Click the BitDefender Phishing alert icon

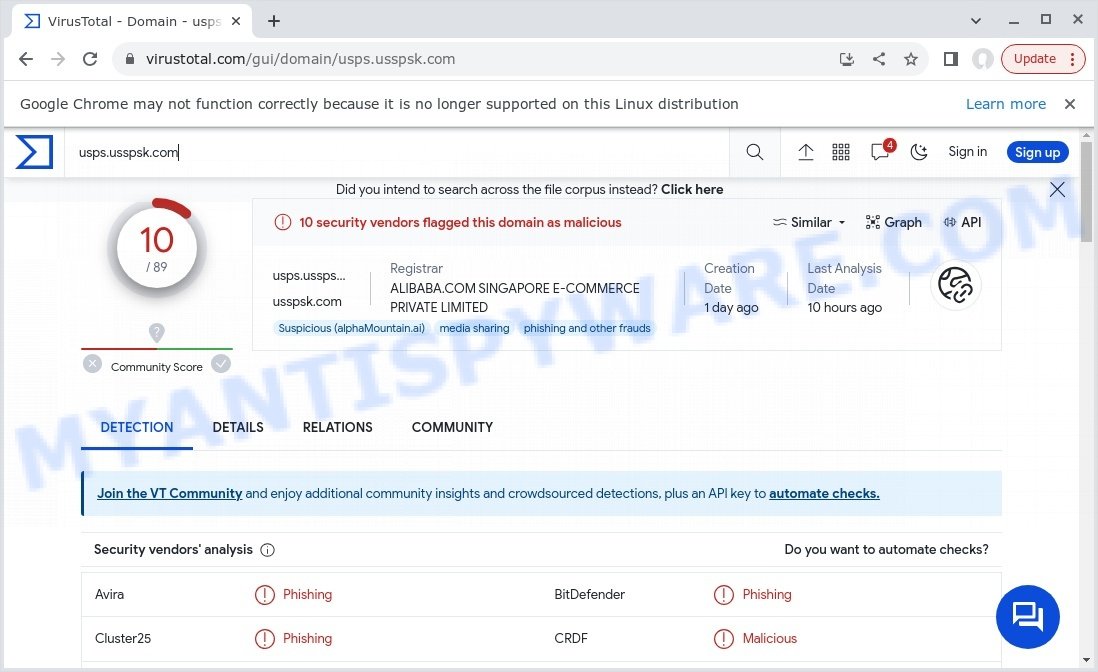(x=723, y=595)
